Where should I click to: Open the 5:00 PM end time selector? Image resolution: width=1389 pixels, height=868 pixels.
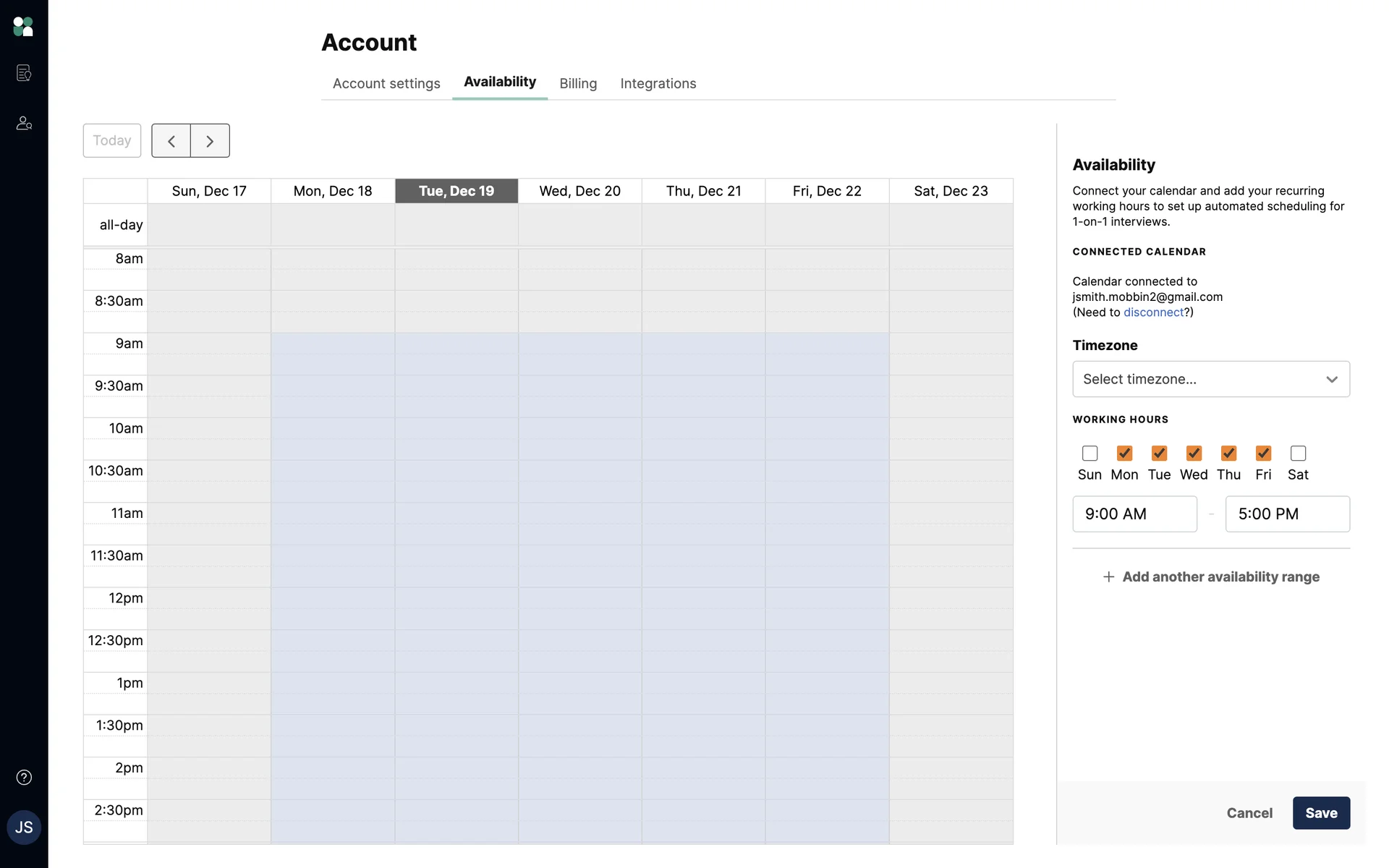point(1287,514)
